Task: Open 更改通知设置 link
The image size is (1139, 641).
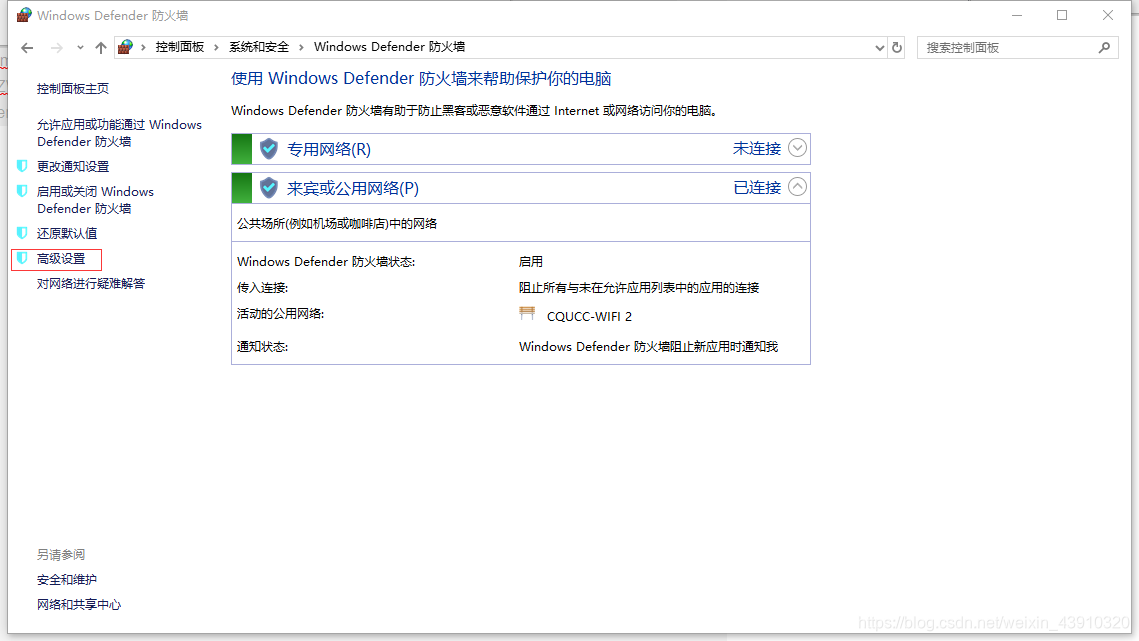Action: 73,166
